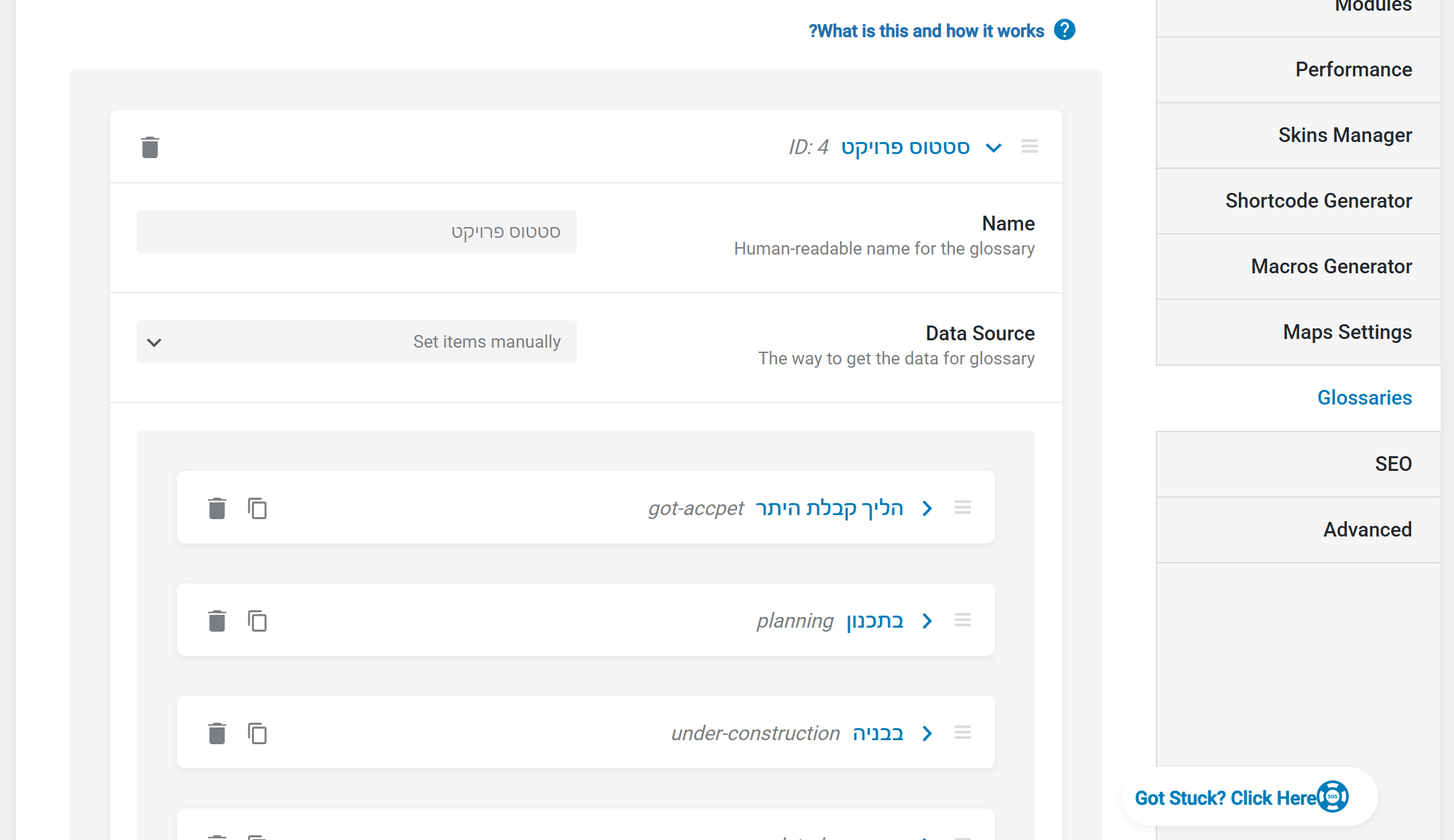Screen dimensions: 1454x840
Task: Collapse the ID 4 glossary chevron
Action: 994,147
